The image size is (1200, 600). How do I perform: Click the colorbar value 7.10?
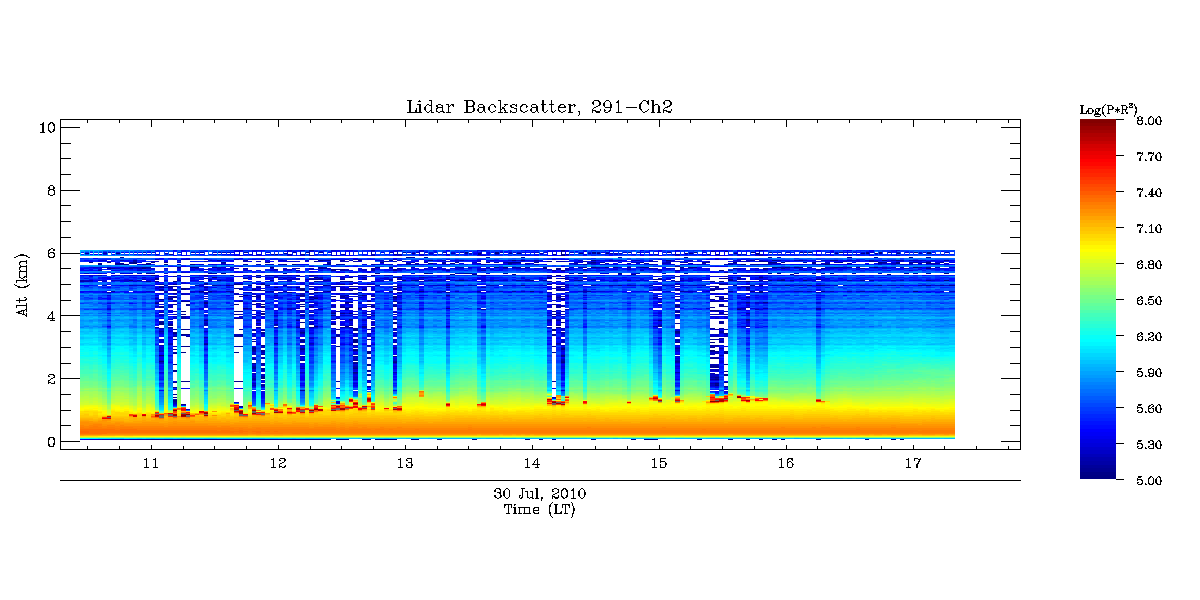(1148, 229)
